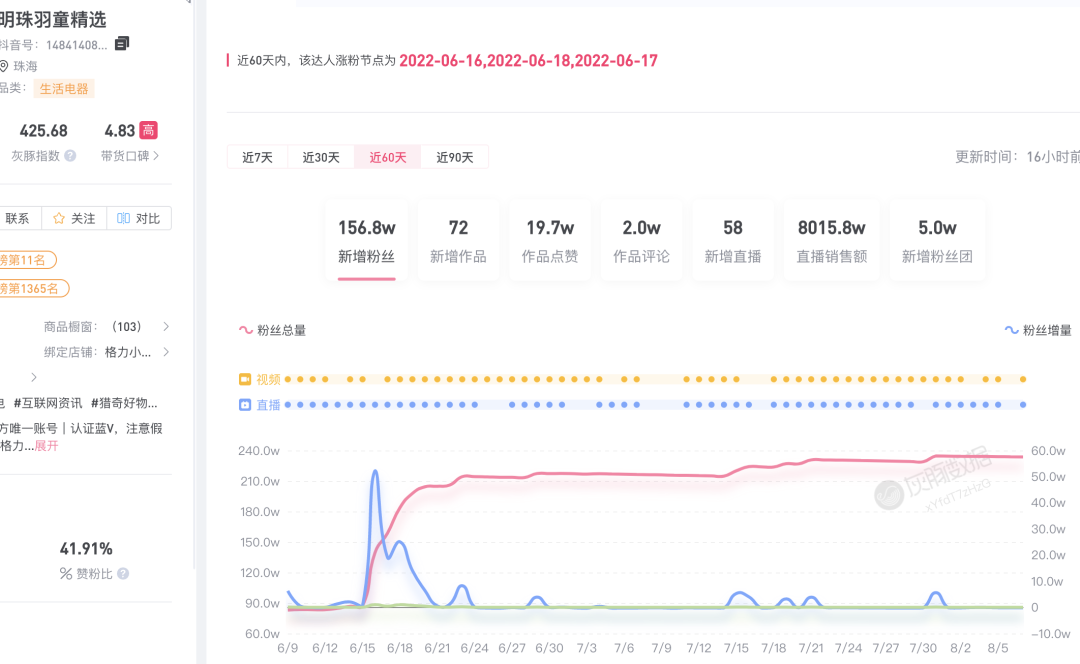The width and height of the screenshot is (1080, 664).
Task: Switch to 近7天 time range tab
Action: point(257,157)
